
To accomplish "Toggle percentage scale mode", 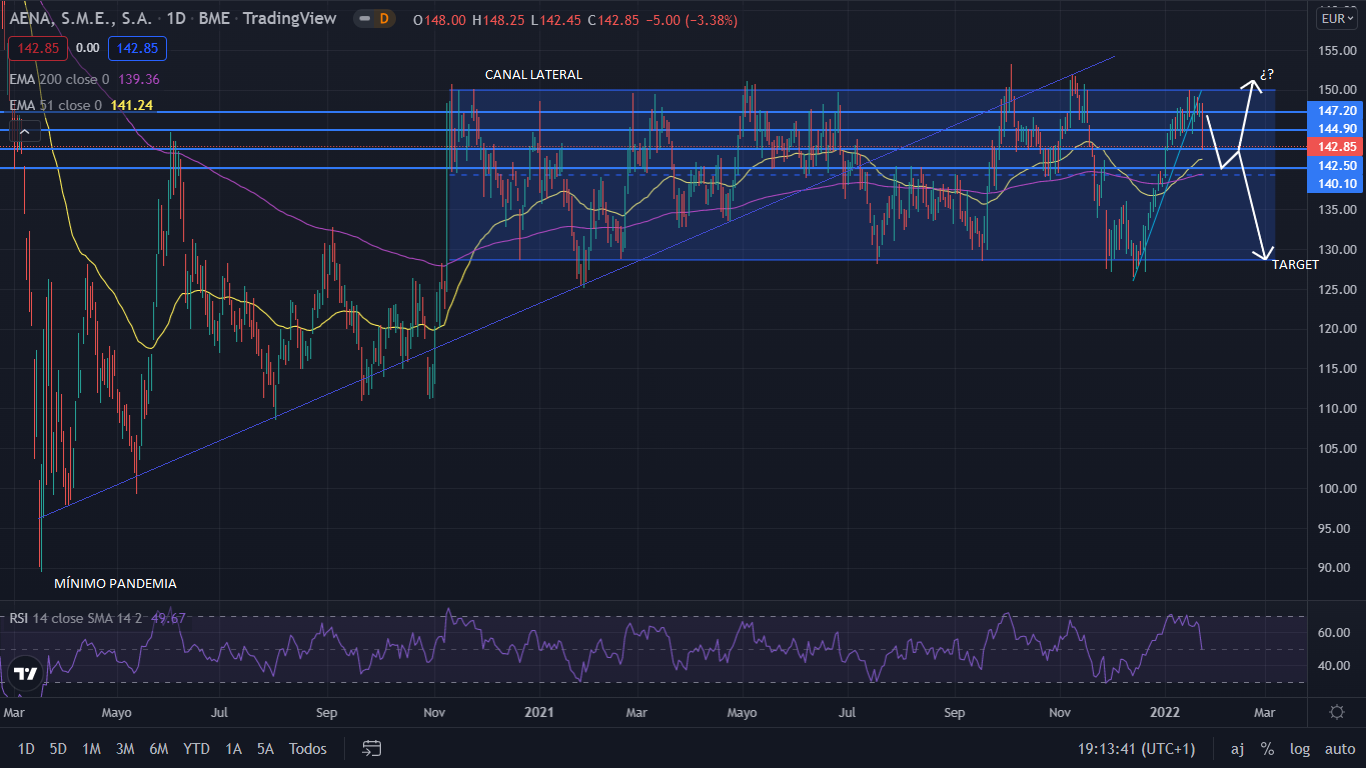I will (1267, 748).
